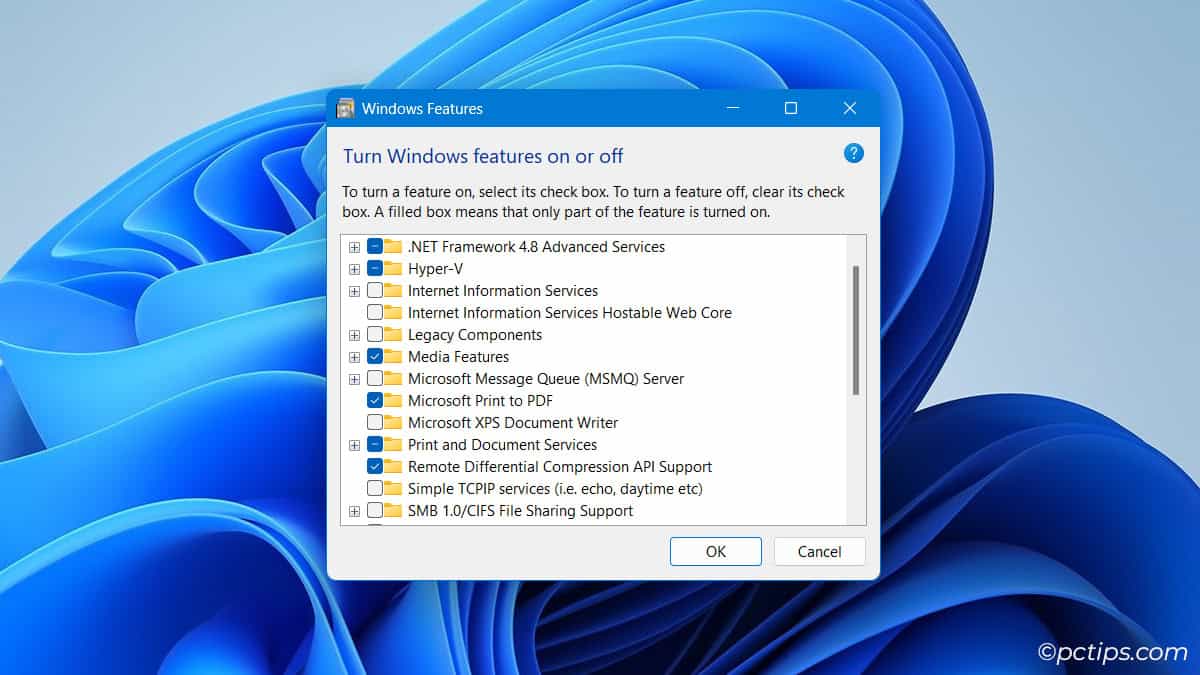
Task: Expand the Hyper-V tree node
Action: pyautogui.click(x=355, y=268)
